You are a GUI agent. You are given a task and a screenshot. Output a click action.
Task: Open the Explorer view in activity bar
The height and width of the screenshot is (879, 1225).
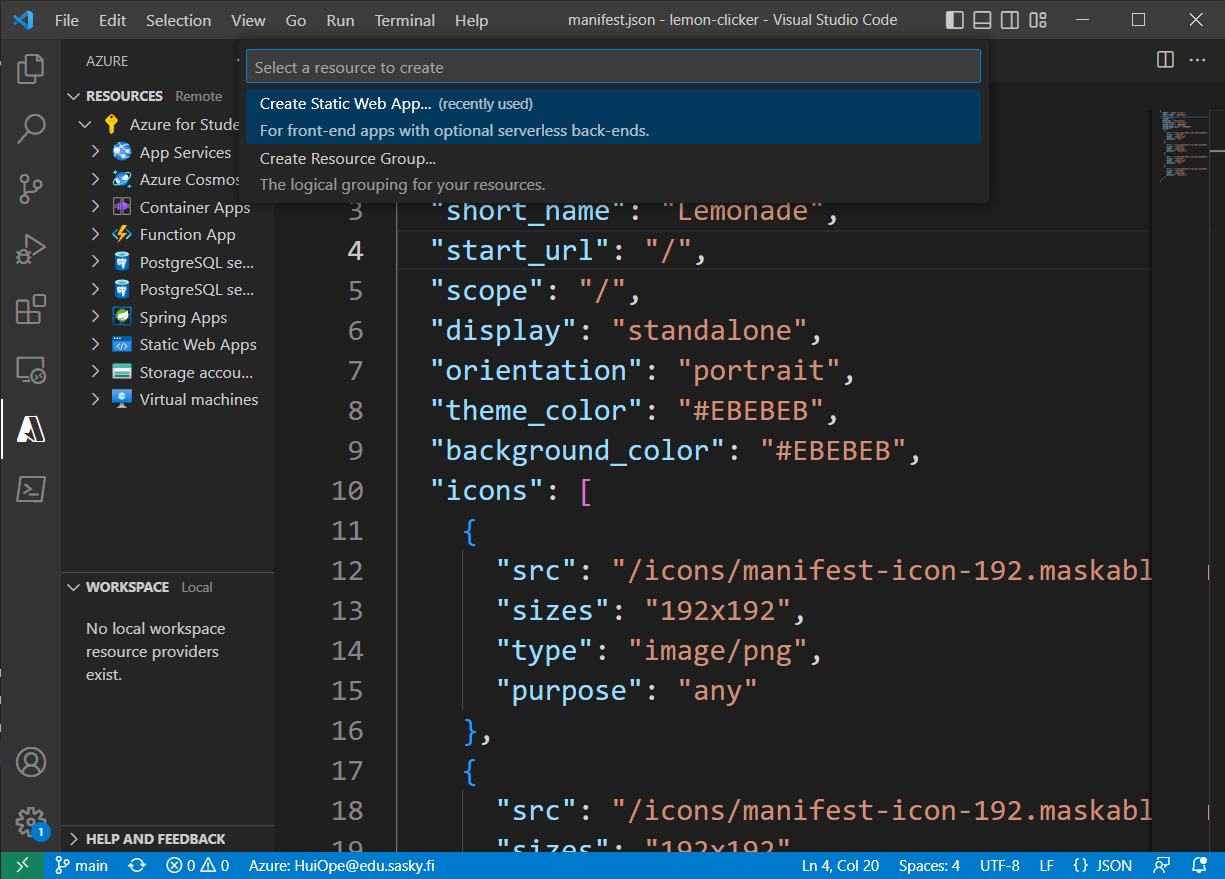coord(31,68)
